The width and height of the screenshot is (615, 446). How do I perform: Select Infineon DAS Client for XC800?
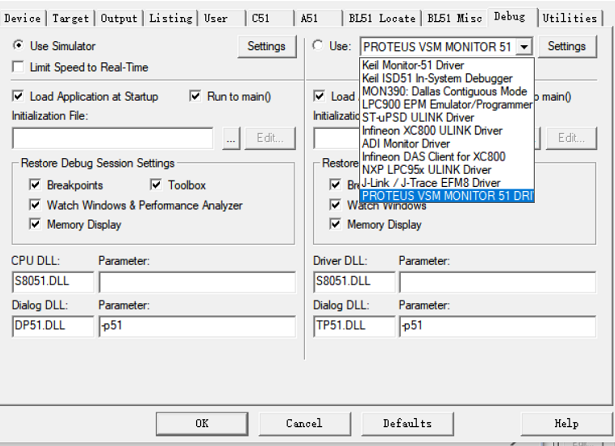[x=447, y=157]
